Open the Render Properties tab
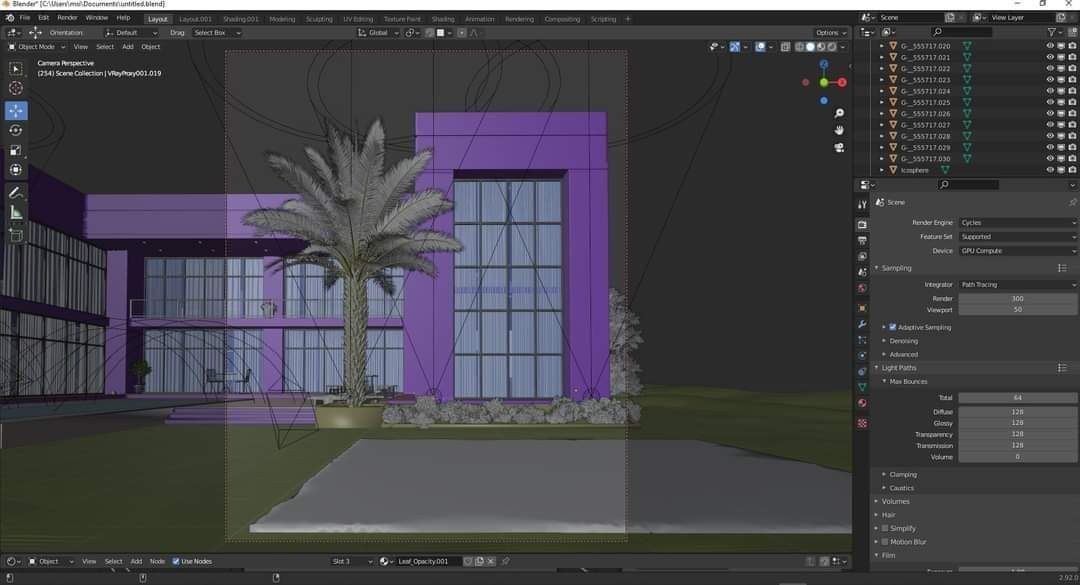The image size is (1080, 585). coord(862,224)
